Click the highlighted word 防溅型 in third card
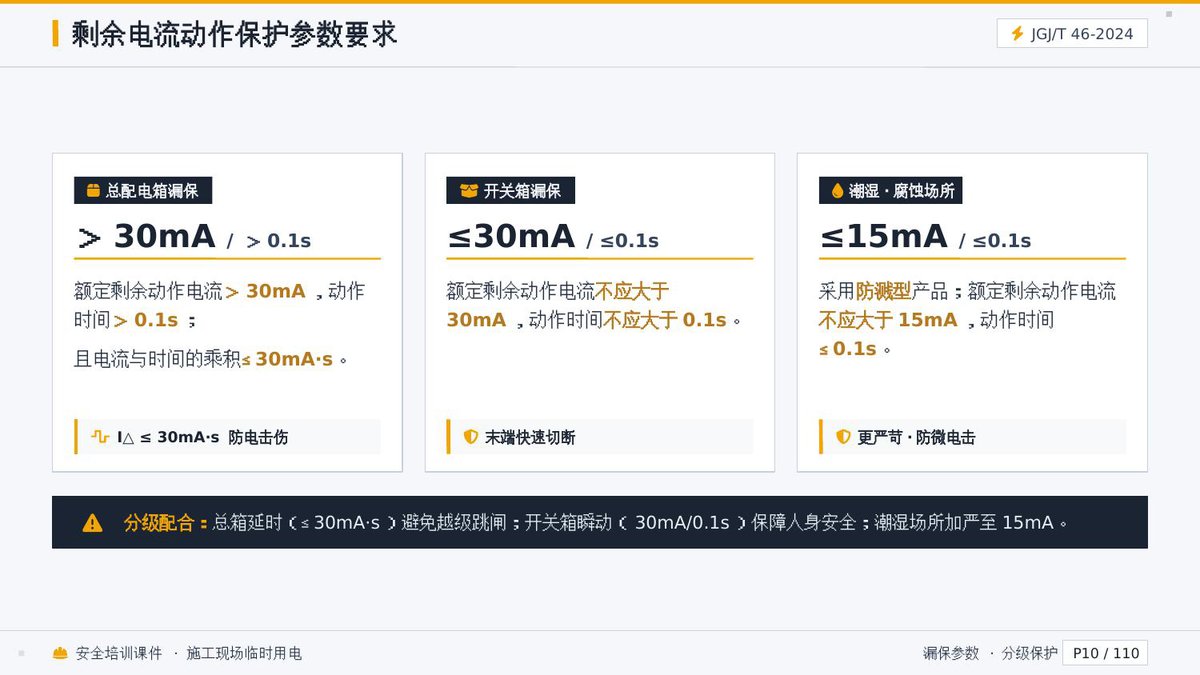Screen dimensions: 1200x675 [x=884, y=291]
